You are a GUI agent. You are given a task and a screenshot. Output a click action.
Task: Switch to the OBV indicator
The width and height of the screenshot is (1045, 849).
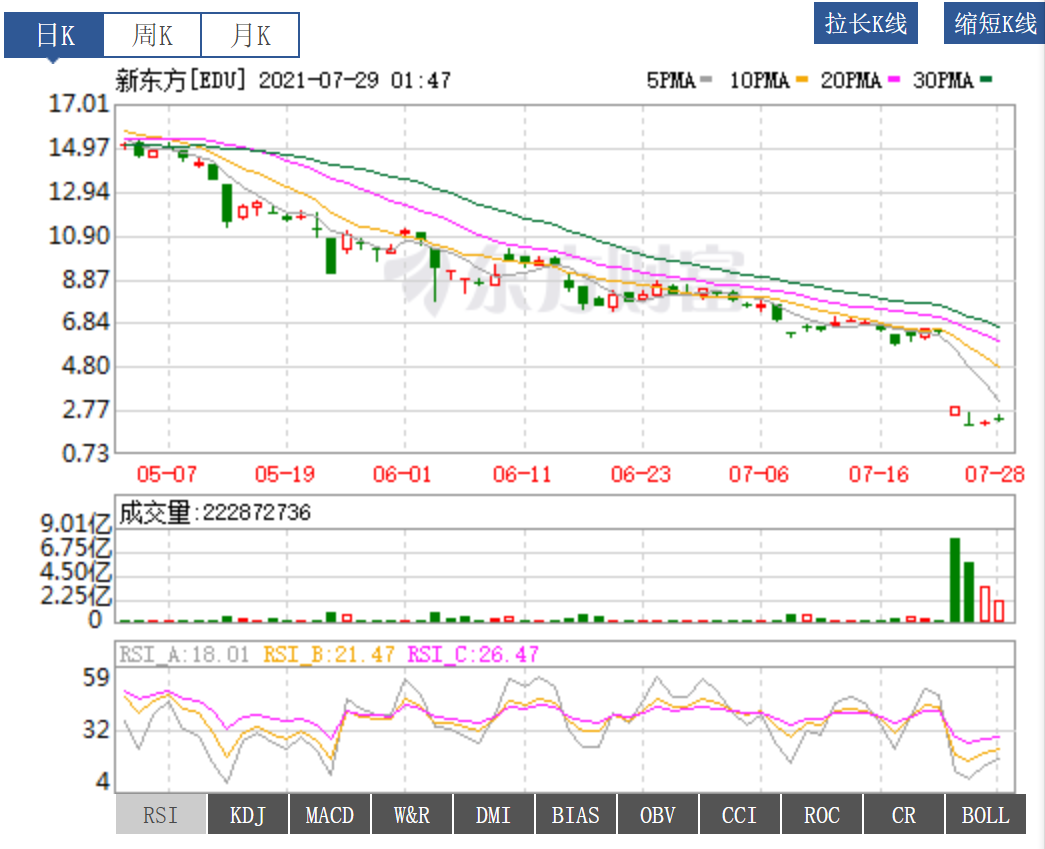click(x=658, y=815)
